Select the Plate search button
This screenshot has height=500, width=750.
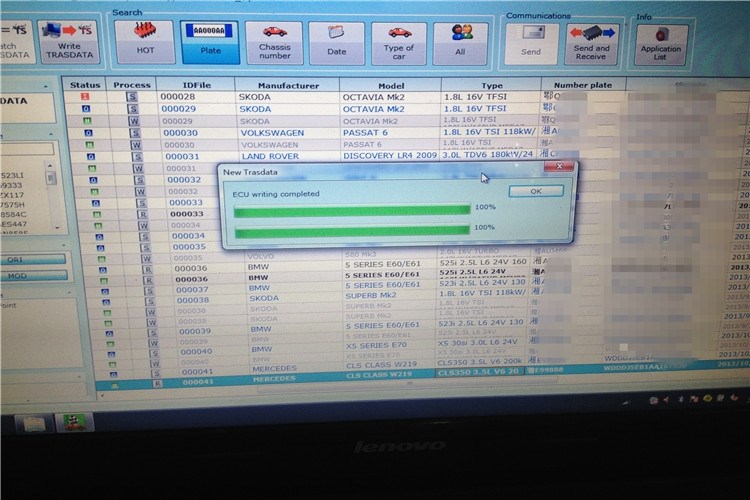point(210,42)
